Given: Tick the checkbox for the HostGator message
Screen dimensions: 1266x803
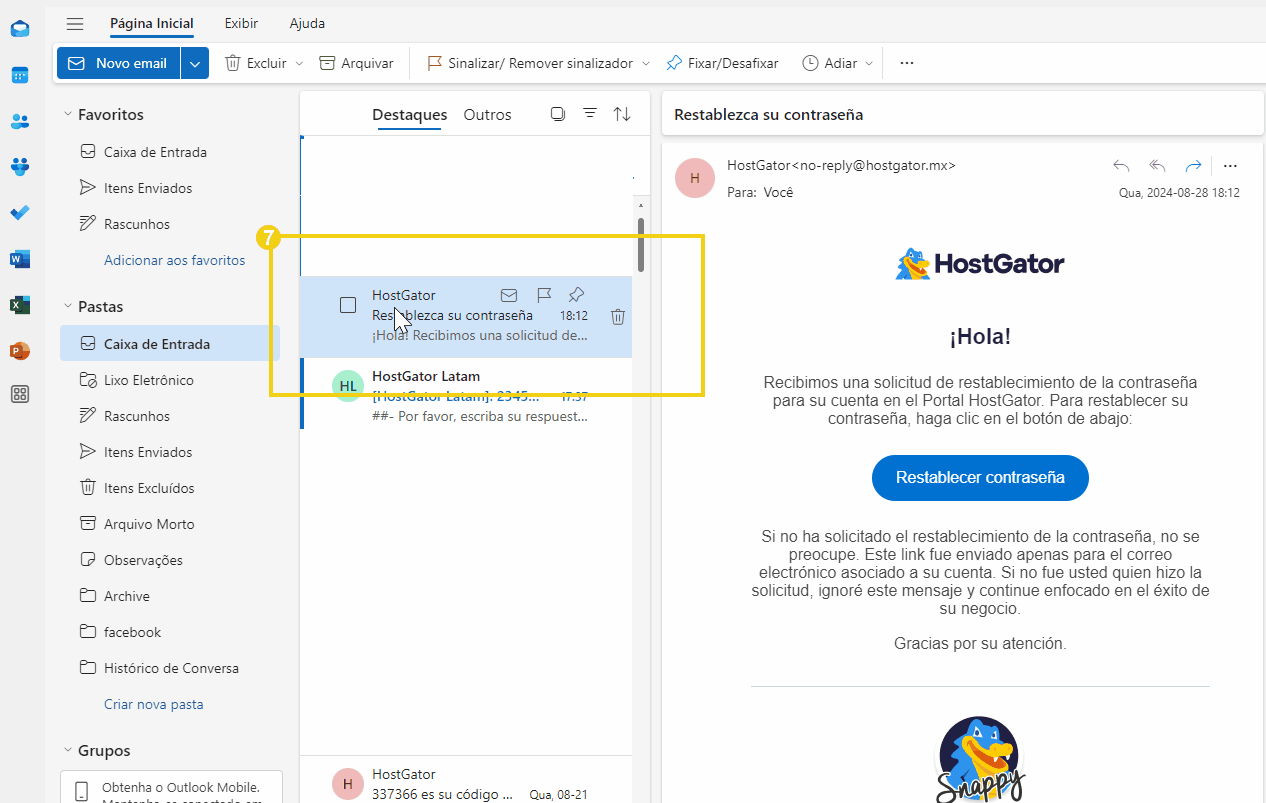Looking at the screenshot, I should pyautogui.click(x=348, y=305).
